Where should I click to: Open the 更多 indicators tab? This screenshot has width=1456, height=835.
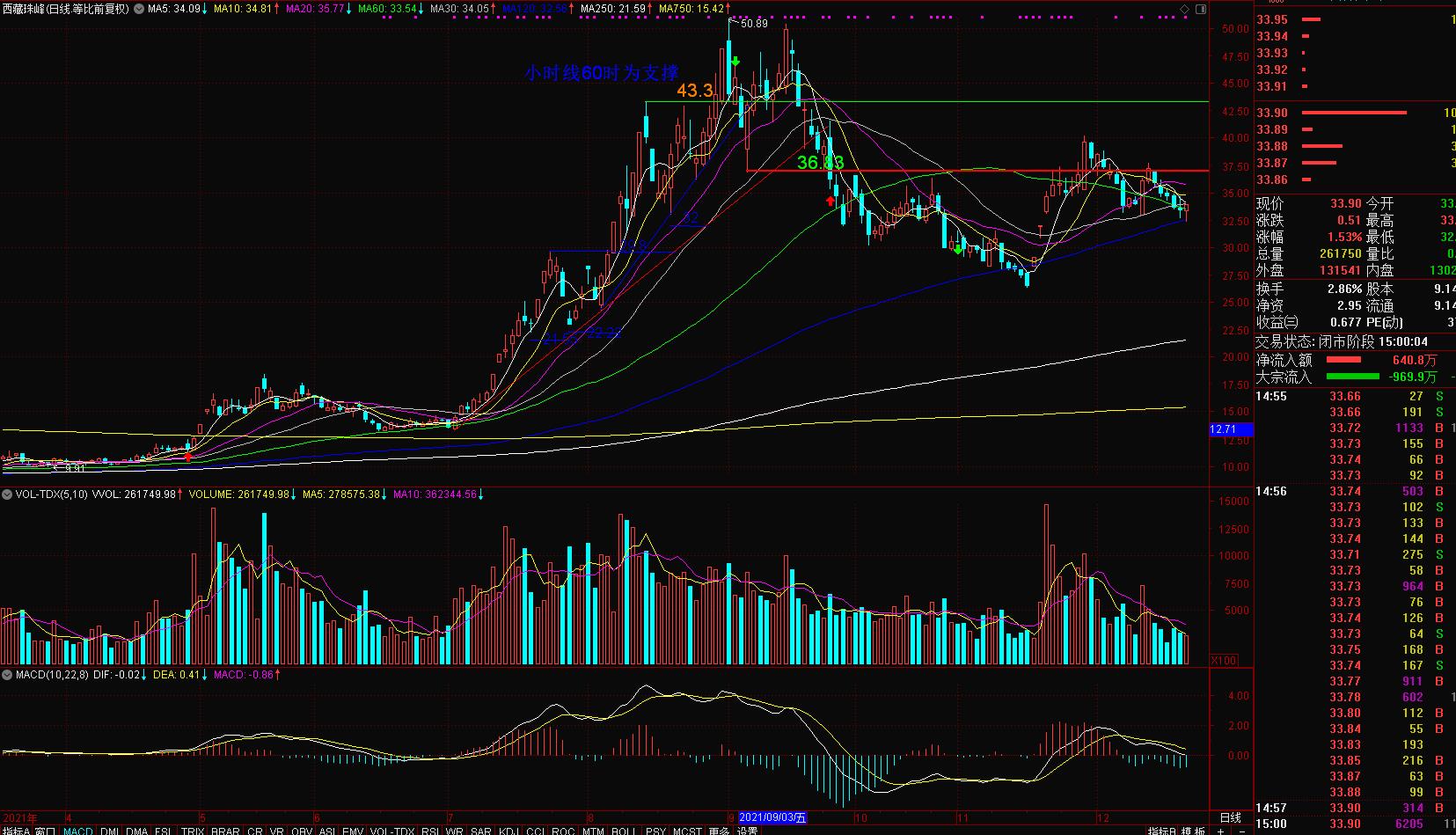[719, 830]
